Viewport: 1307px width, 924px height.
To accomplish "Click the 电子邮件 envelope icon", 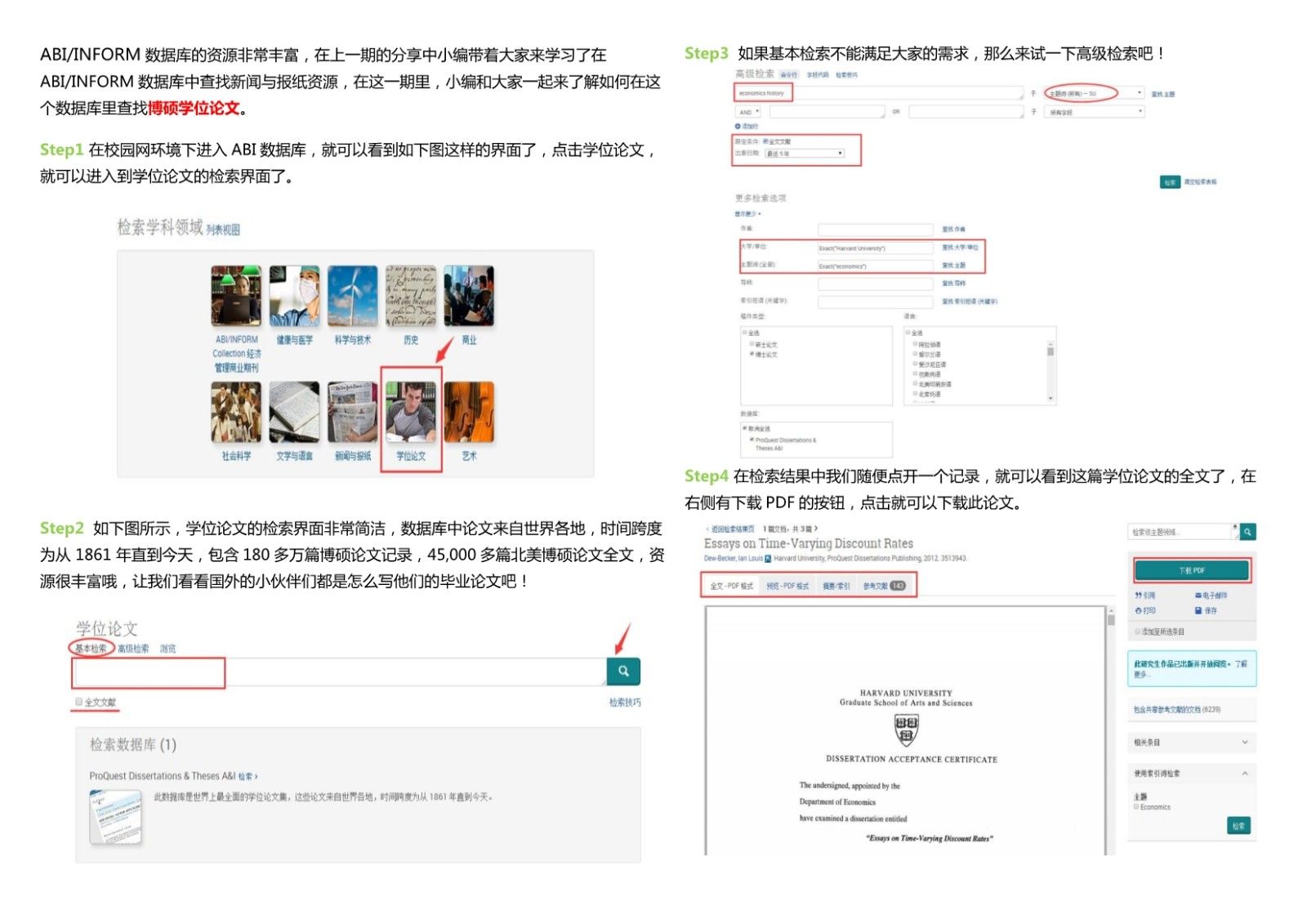I will (1198, 596).
